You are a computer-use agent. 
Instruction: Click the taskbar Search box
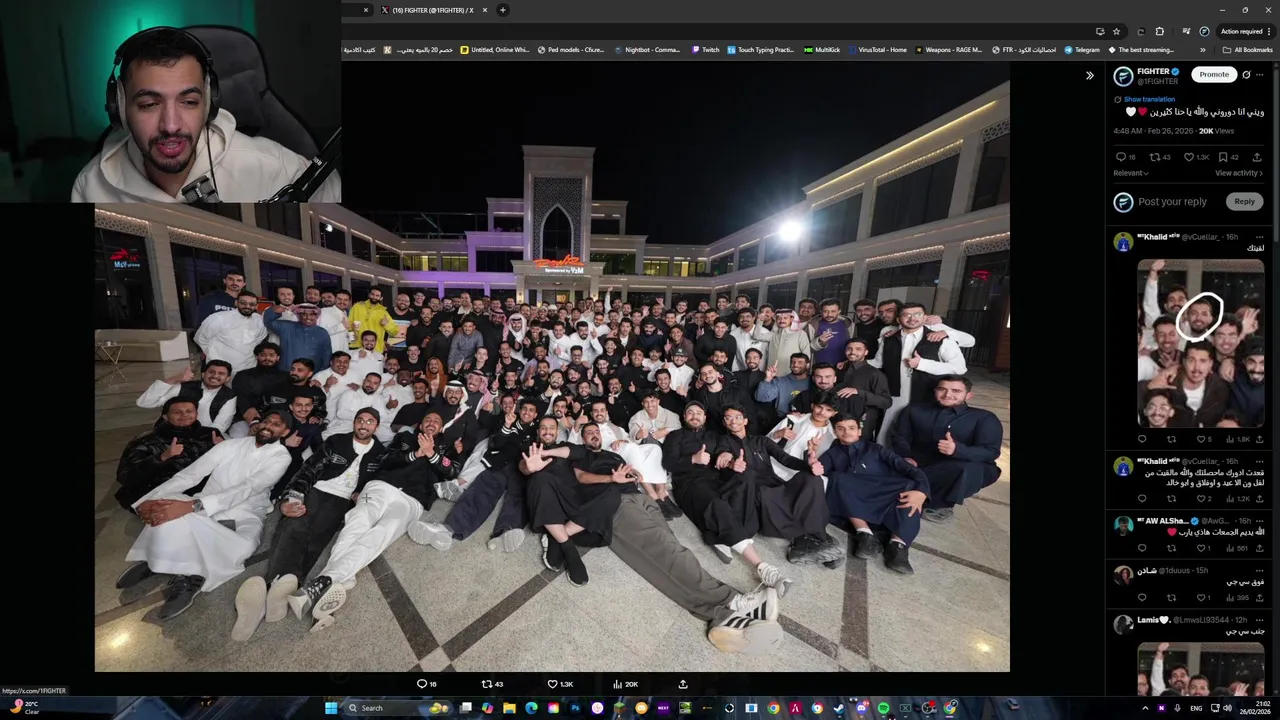(x=397, y=708)
